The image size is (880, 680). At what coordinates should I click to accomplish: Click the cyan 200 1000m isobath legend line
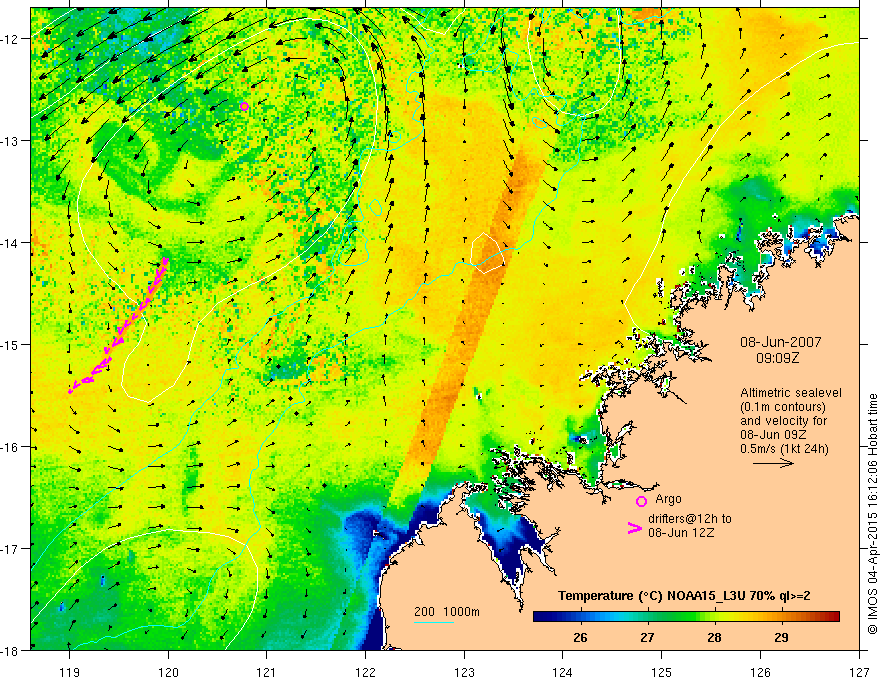pos(434,622)
